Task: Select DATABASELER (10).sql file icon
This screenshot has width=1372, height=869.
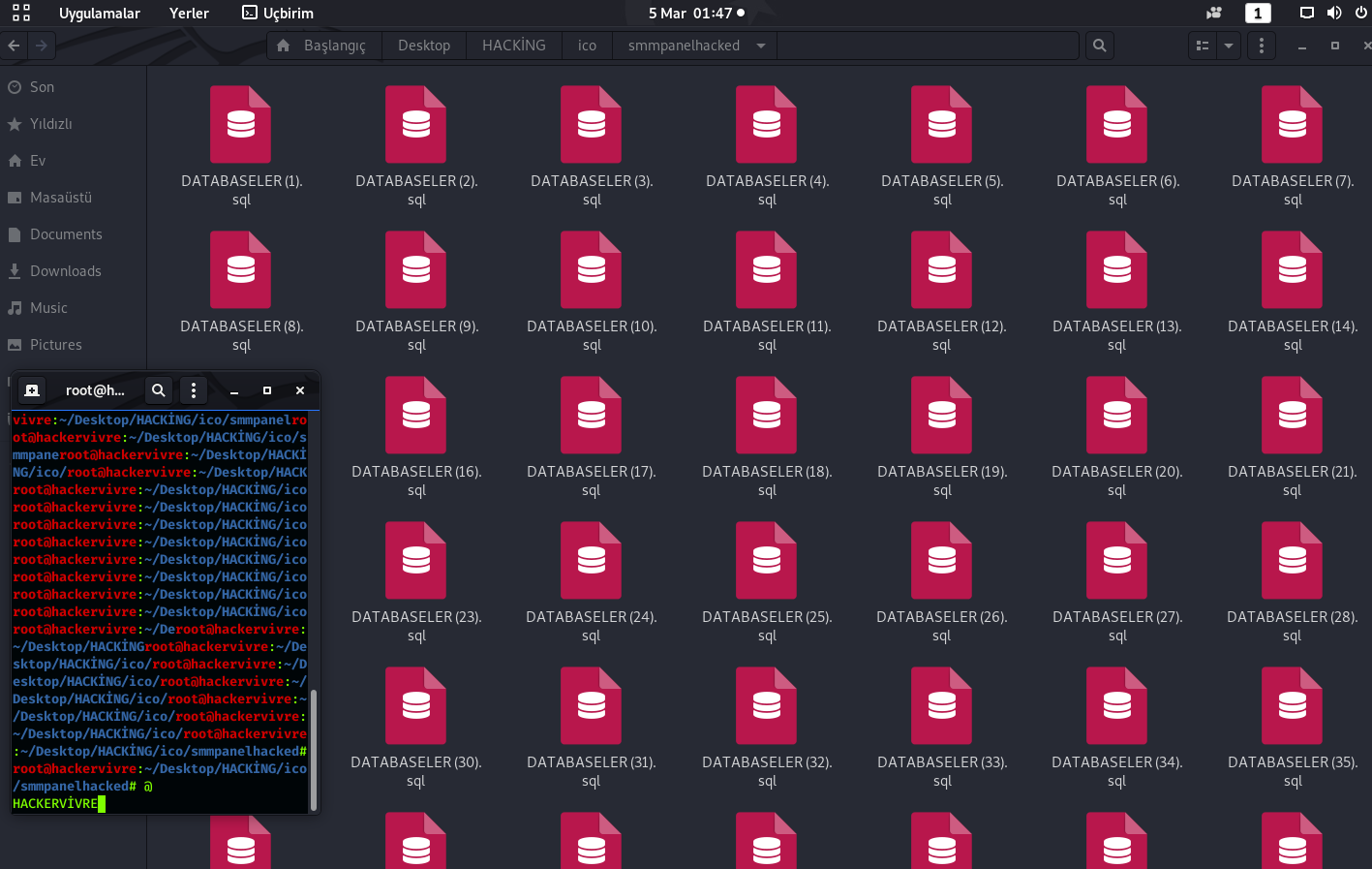Action: [592, 269]
